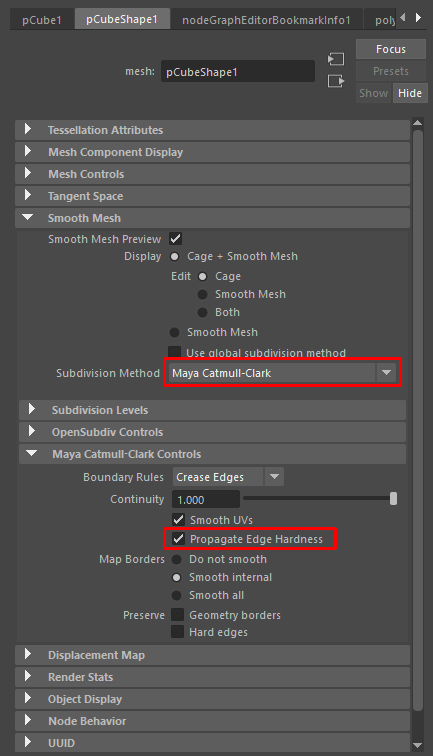Disable Propagate Edge Hardness checkbox
The width and height of the screenshot is (433, 756).
[x=178, y=539]
